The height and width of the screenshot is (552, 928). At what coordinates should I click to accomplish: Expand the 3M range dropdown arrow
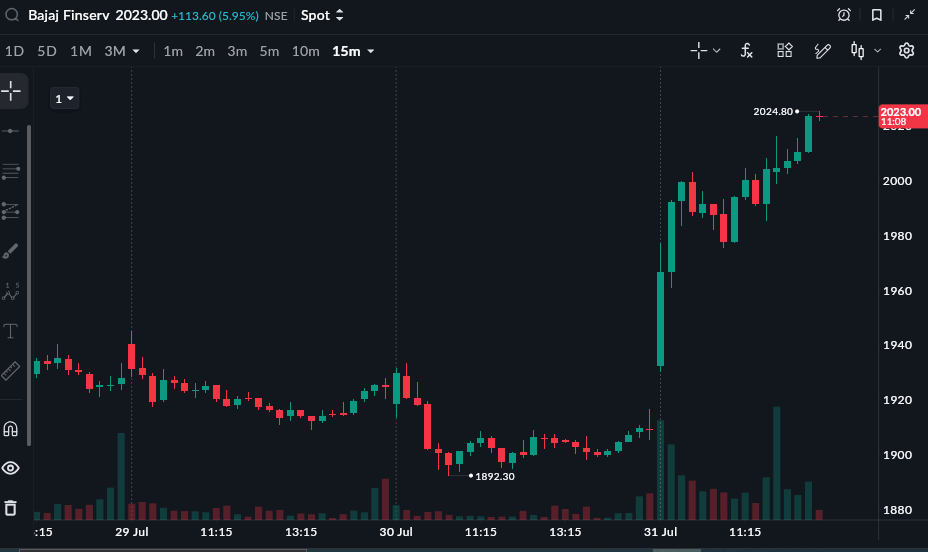tap(136, 51)
